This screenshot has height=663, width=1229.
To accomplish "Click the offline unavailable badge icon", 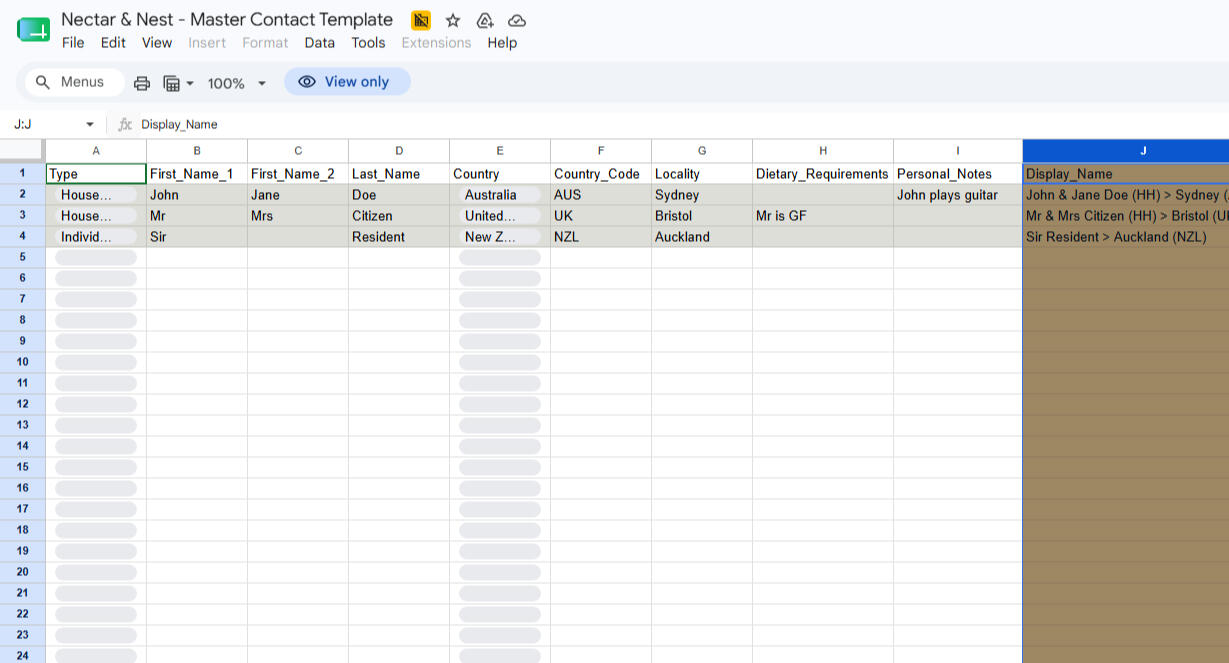I will click(x=421, y=20).
